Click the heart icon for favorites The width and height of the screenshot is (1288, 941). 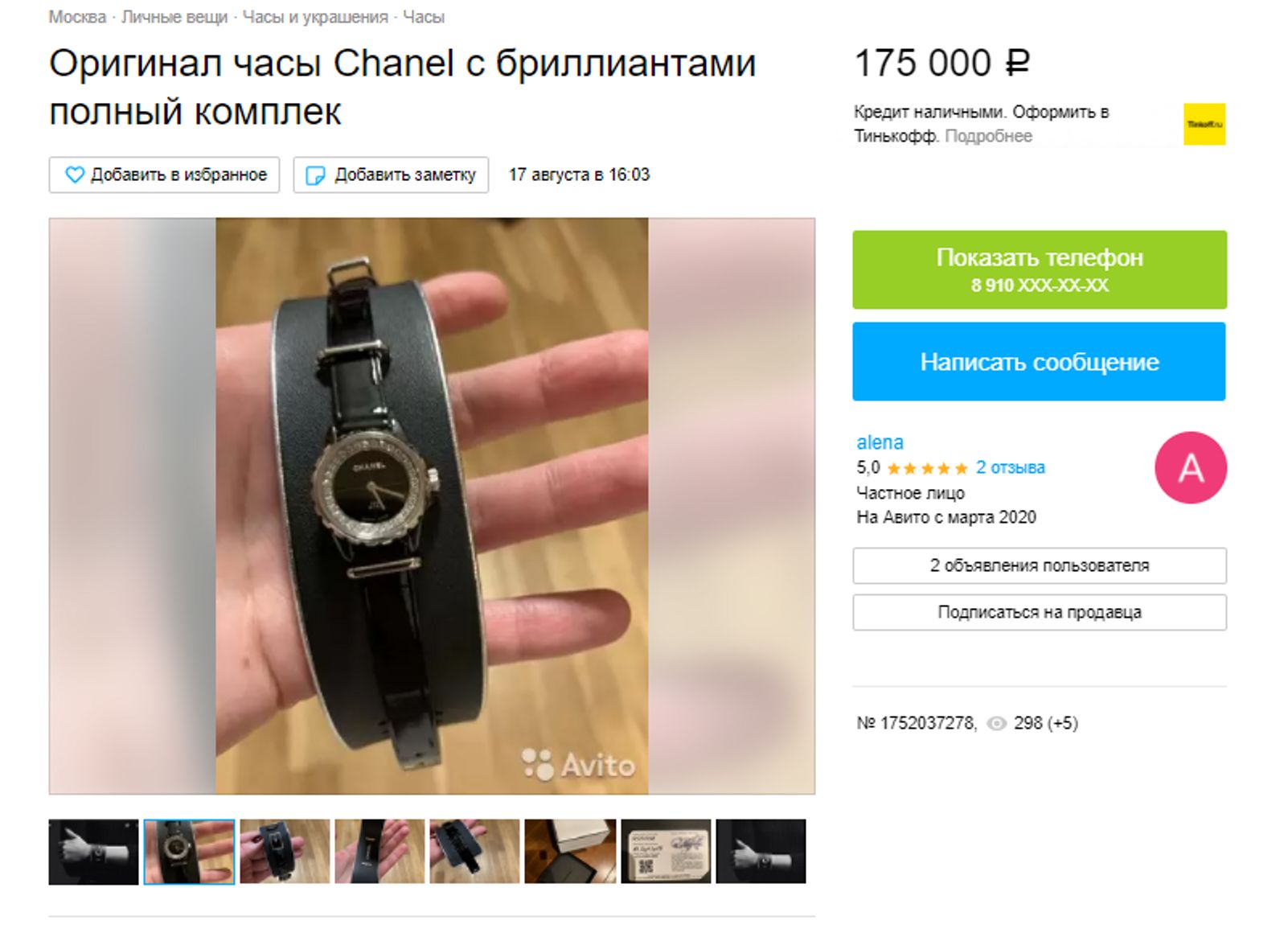pyautogui.click(x=74, y=175)
